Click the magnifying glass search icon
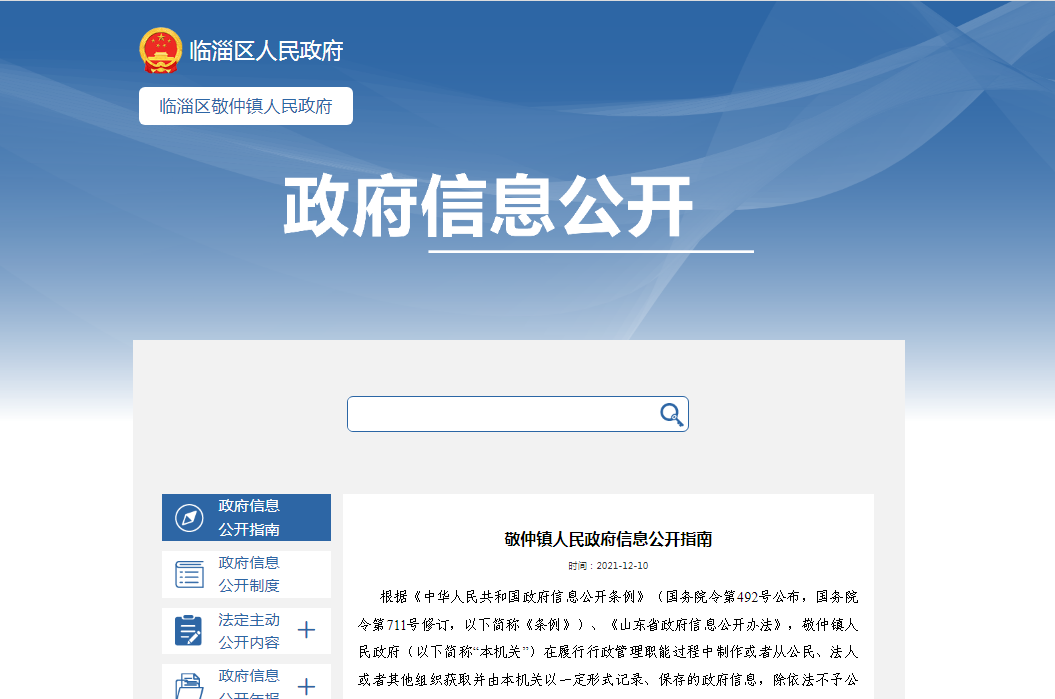This screenshot has width=1055, height=699. (671, 414)
